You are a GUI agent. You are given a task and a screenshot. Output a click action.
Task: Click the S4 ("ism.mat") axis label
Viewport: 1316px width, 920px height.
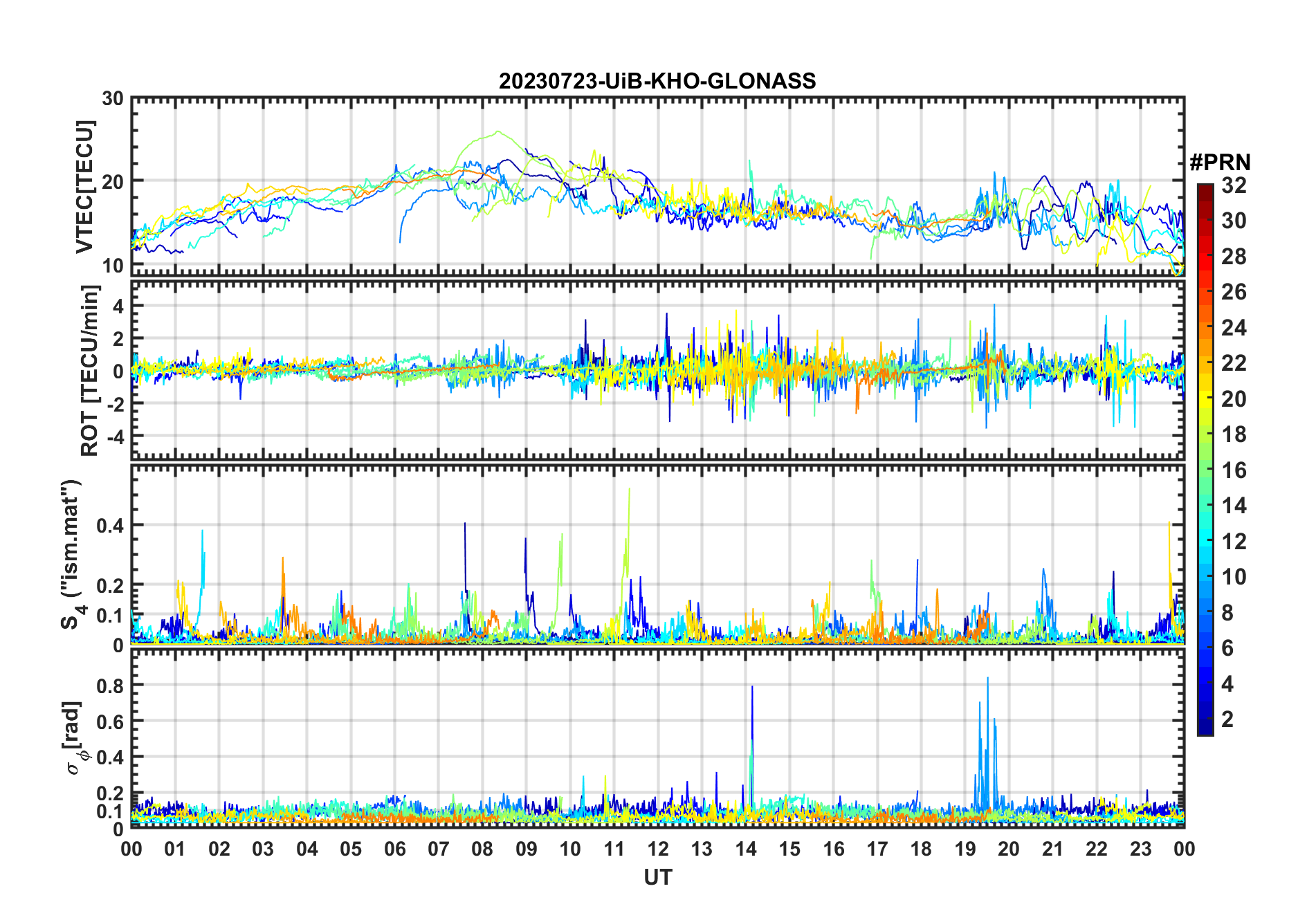[72, 555]
